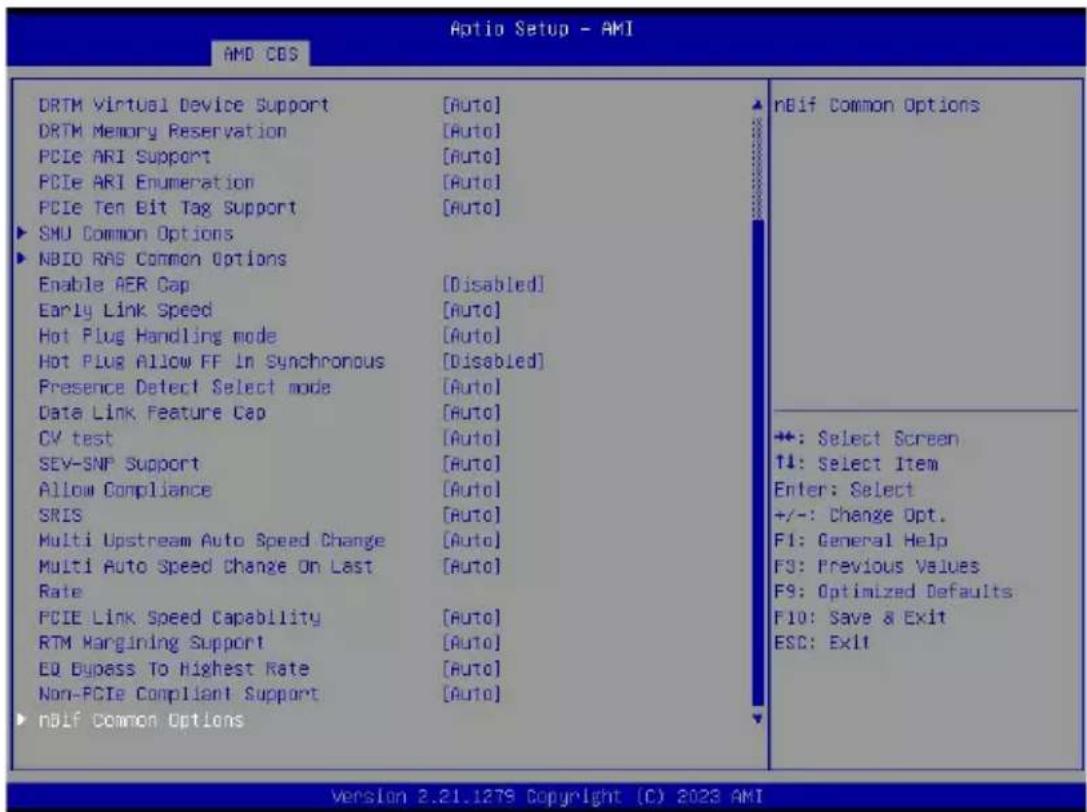Change PCIe Ten Bit Tag Support value
This screenshot has height=812, width=1087.
point(471,207)
